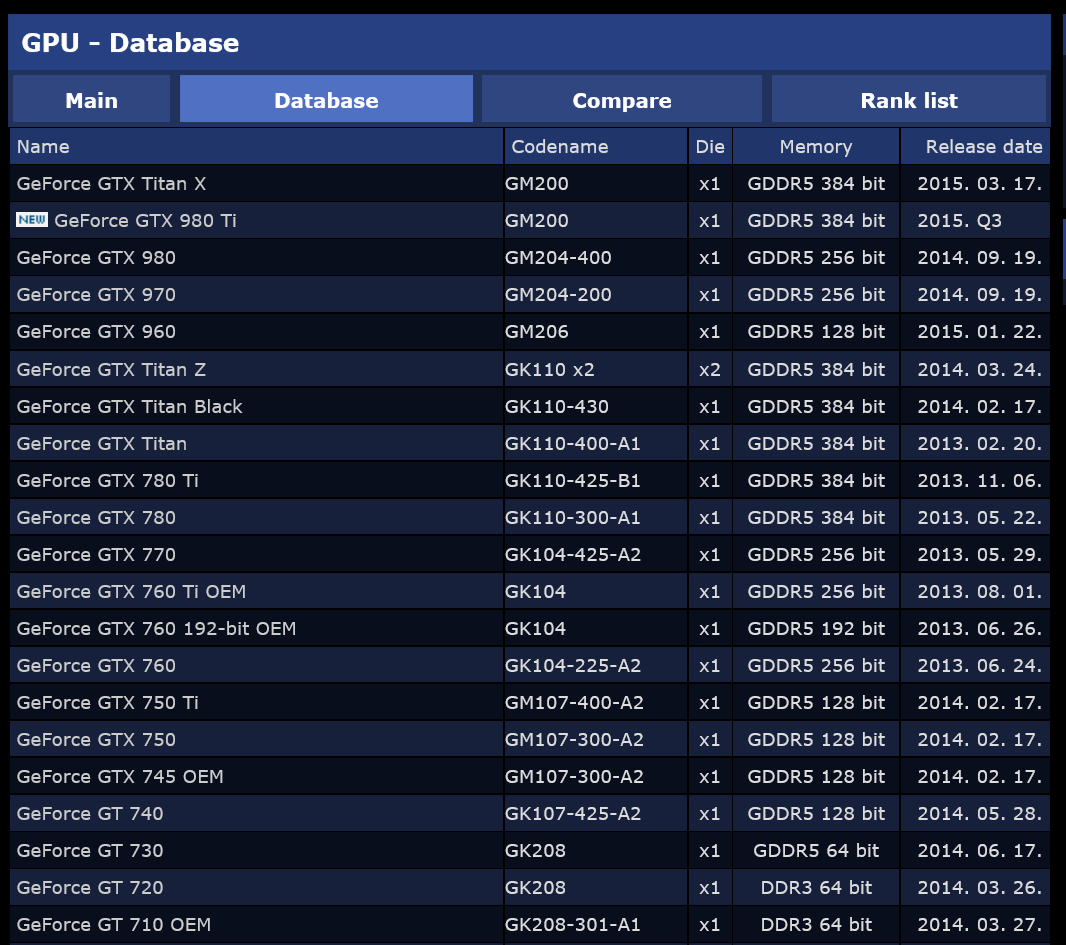The image size is (1066, 945).
Task: Click release date 2014. 03. 24.
Action: (x=980, y=370)
